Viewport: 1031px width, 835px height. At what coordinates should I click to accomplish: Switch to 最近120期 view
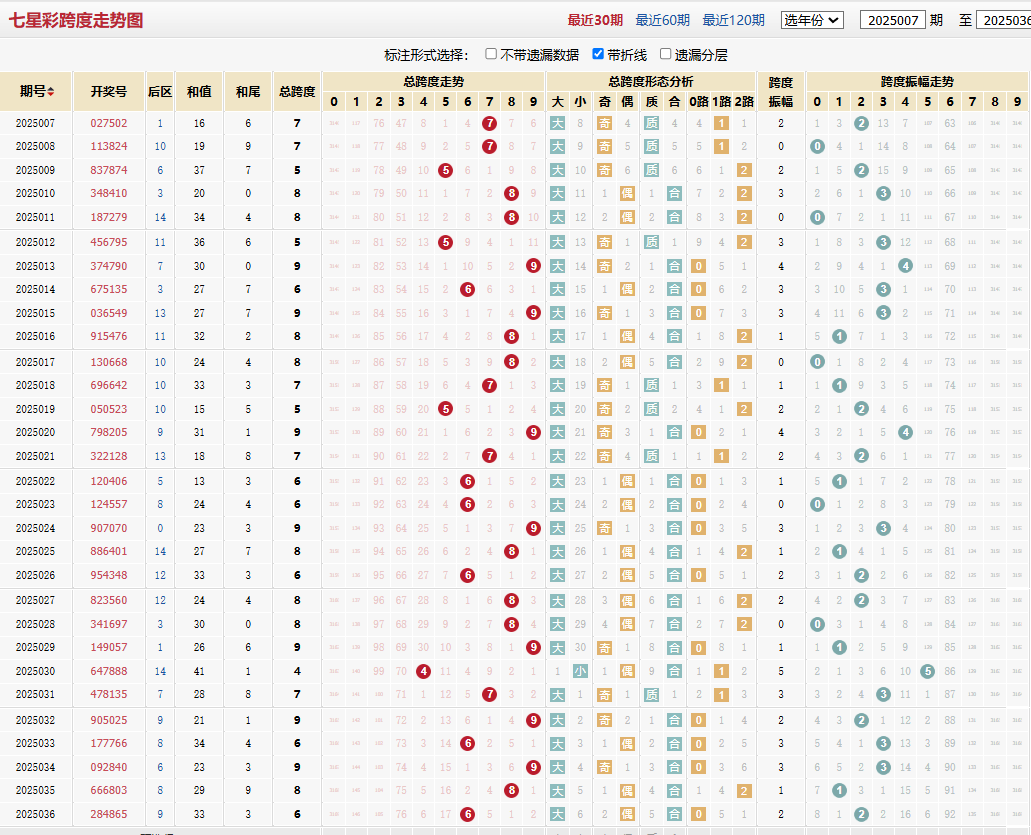tap(733, 20)
